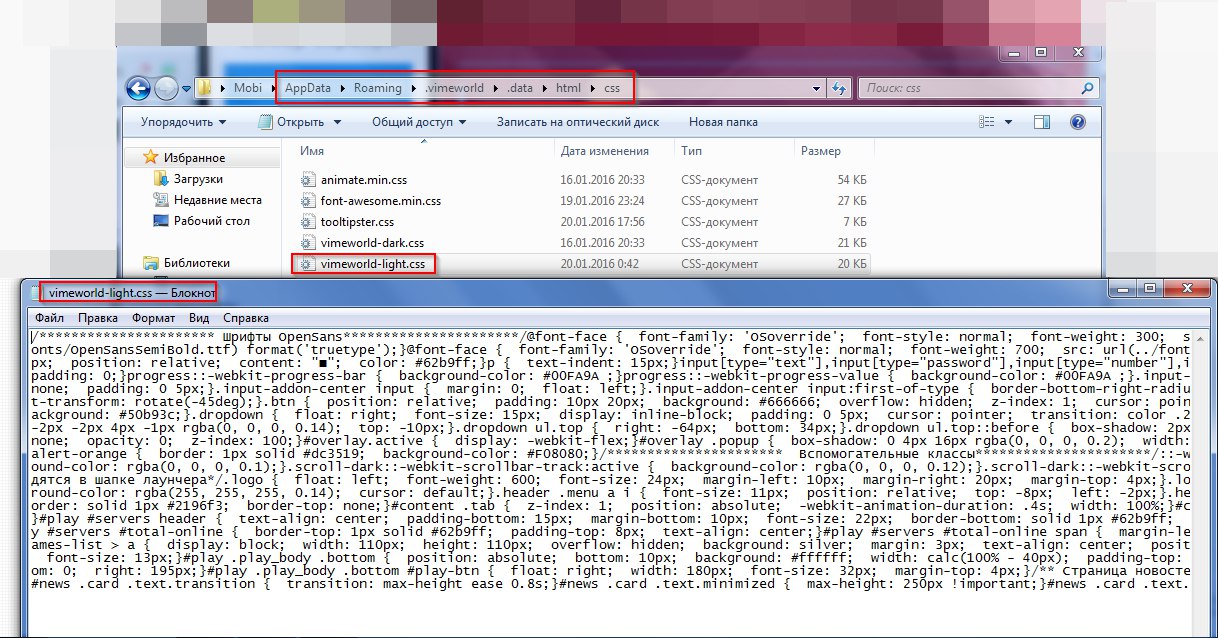The width and height of the screenshot is (1218, 638).
Task: Create a folder via Новая папка
Action: [x=724, y=122]
